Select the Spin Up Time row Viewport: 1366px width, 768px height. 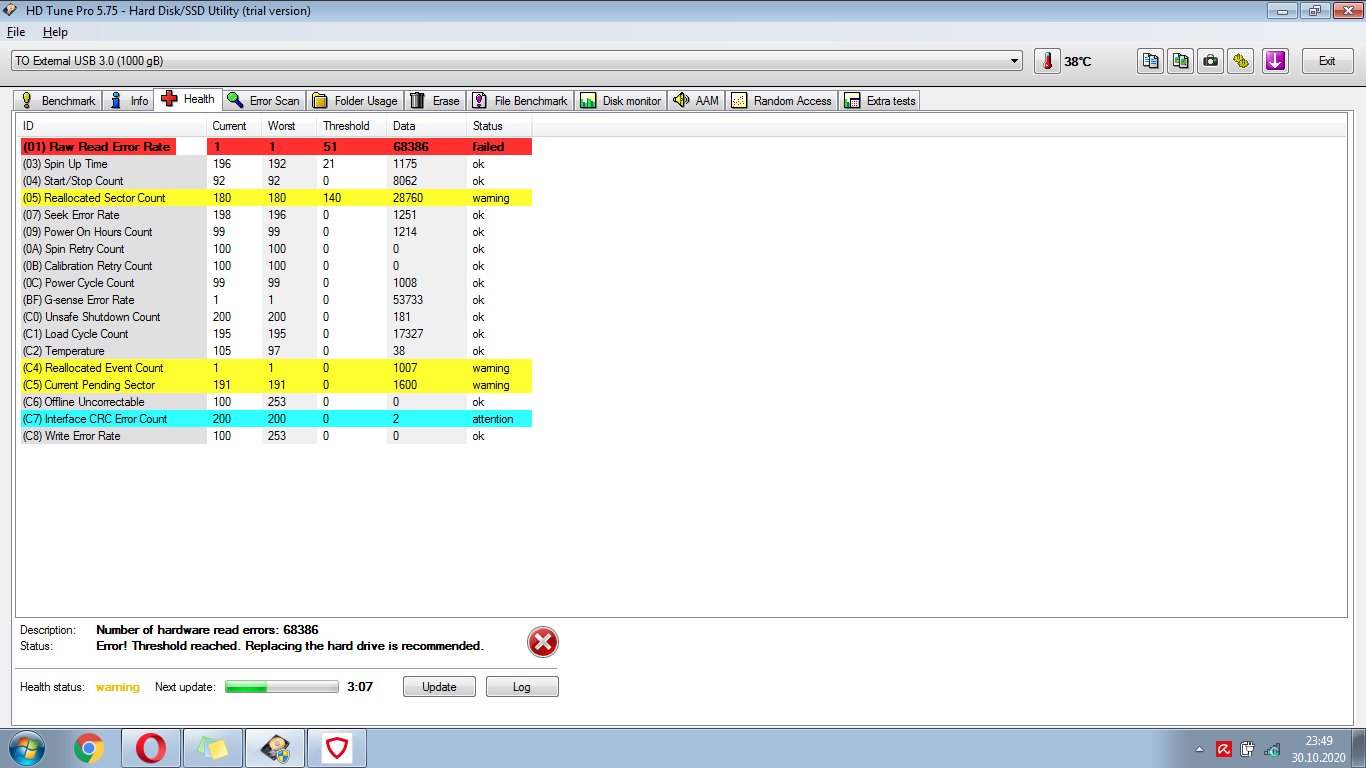tap(276, 164)
